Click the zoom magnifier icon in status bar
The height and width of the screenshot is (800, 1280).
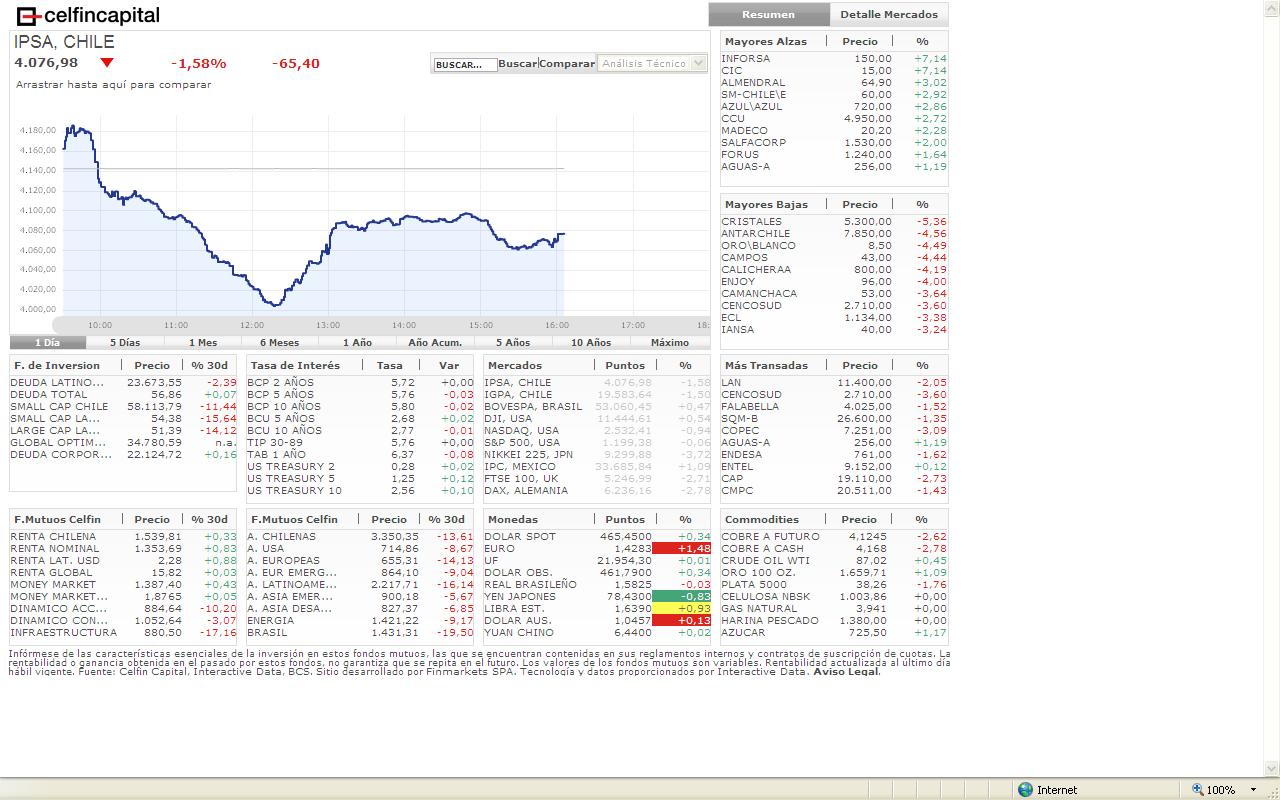pyautogui.click(x=1197, y=790)
